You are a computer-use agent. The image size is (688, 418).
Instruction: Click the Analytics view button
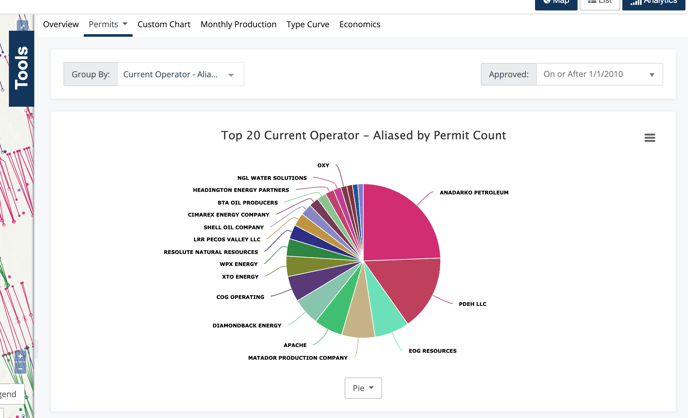[x=653, y=4]
